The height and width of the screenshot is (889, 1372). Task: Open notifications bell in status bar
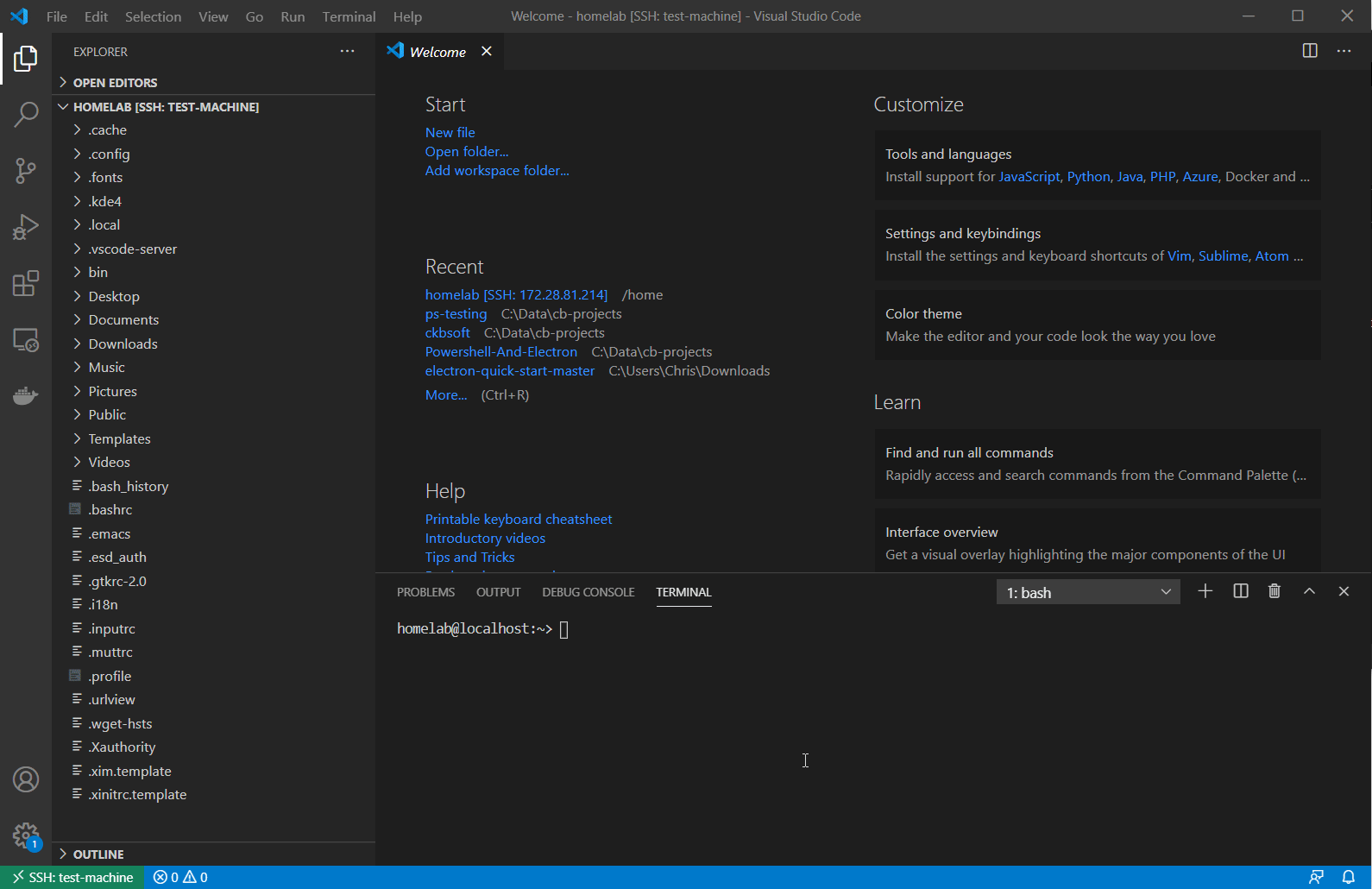click(1349, 877)
